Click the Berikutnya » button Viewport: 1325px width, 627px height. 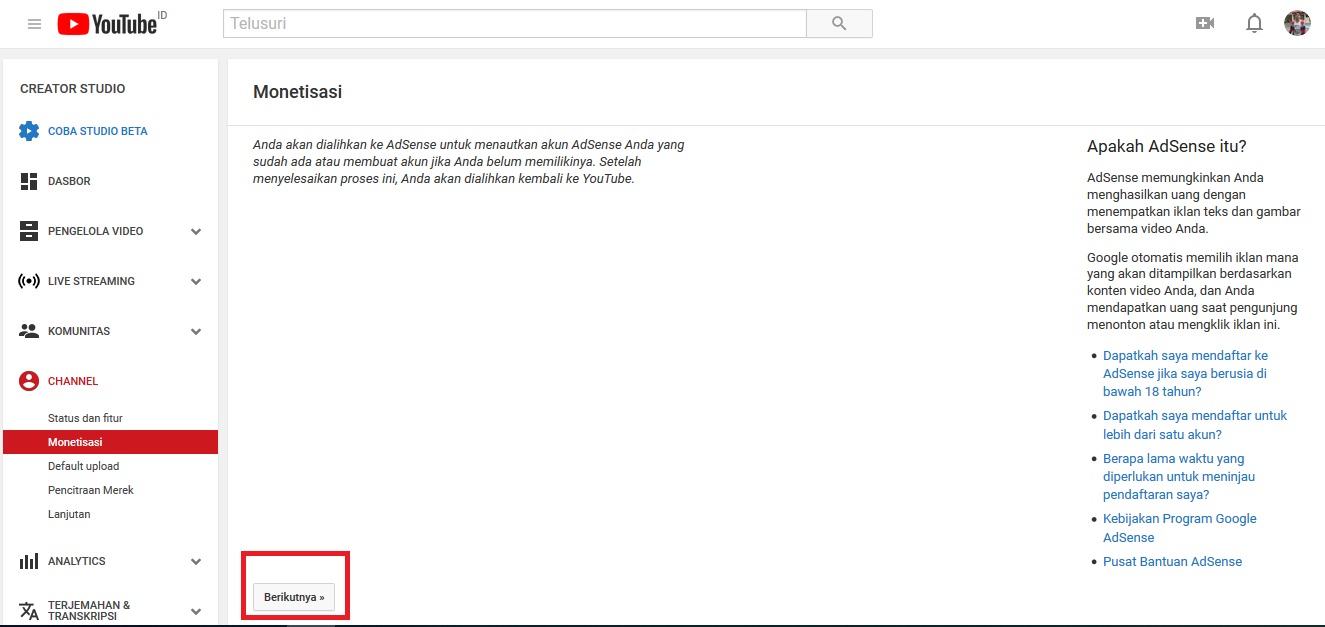[x=294, y=597]
